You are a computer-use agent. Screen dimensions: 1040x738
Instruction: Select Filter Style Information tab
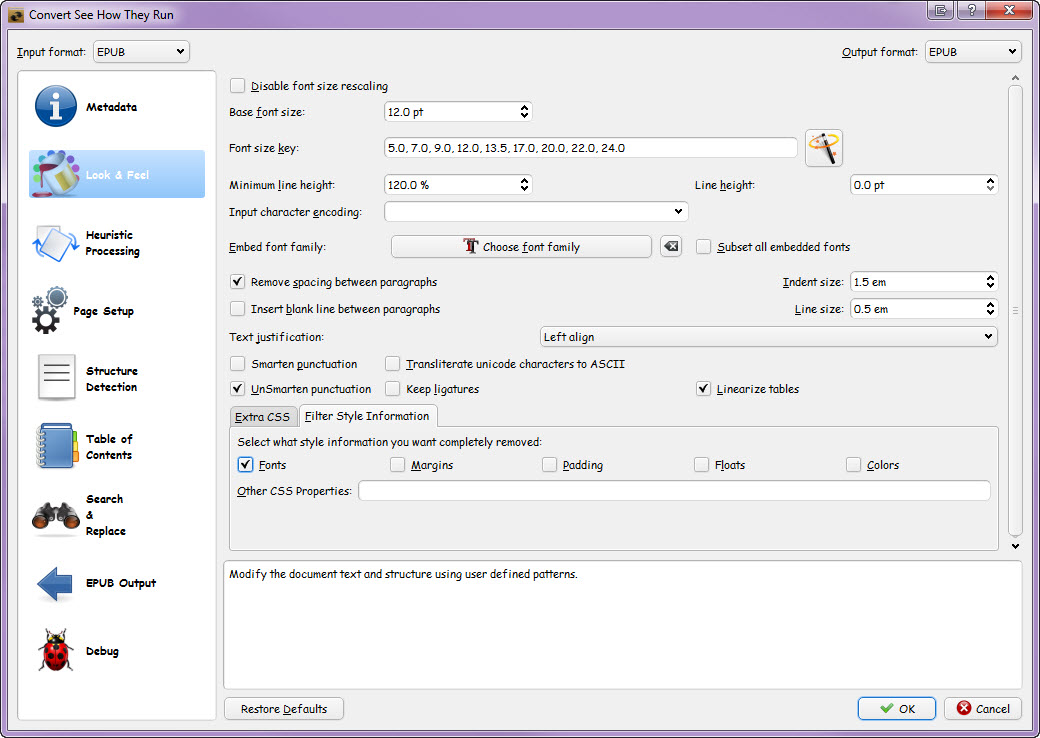click(x=367, y=416)
